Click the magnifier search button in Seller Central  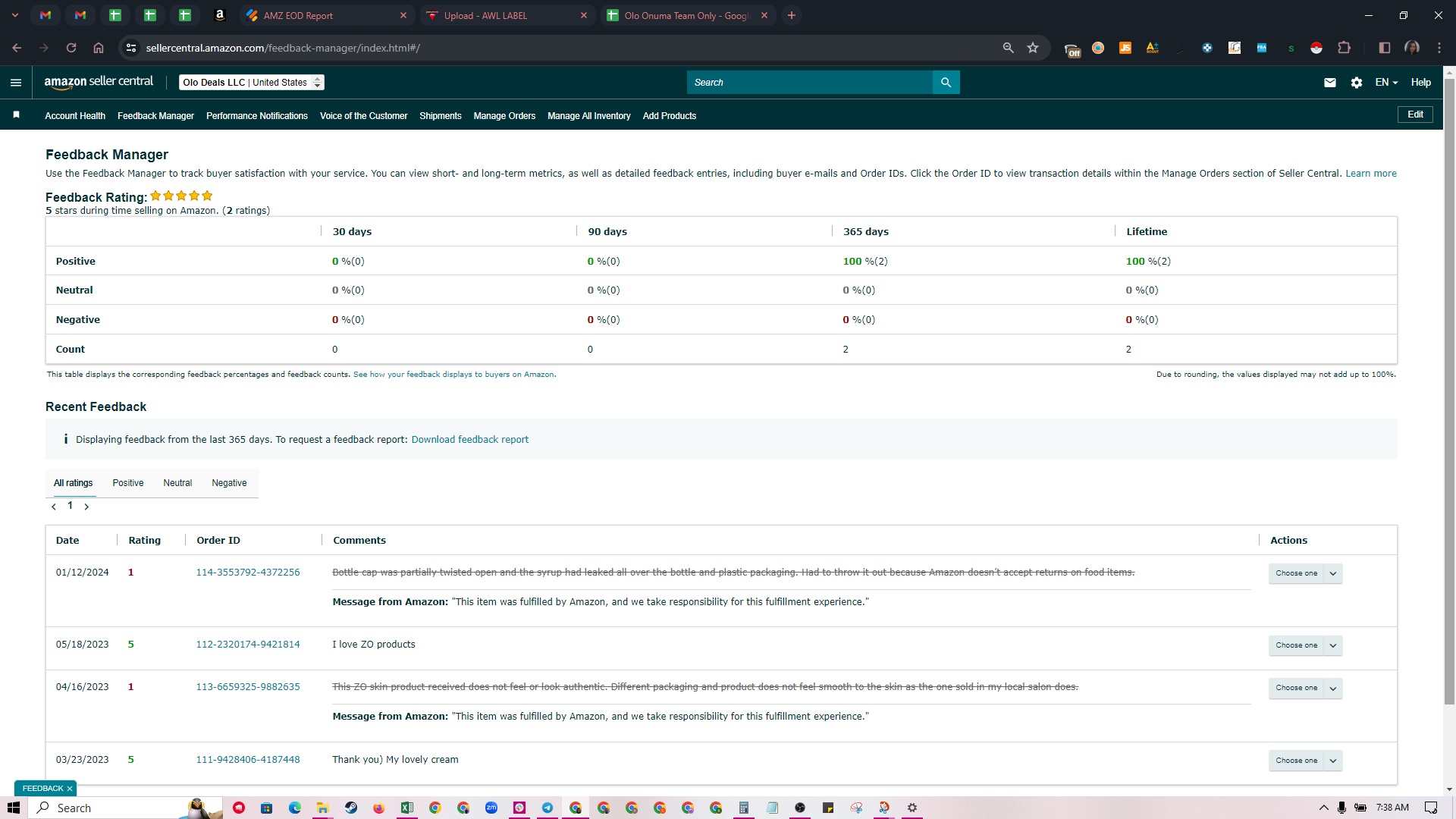click(x=946, y=83)
